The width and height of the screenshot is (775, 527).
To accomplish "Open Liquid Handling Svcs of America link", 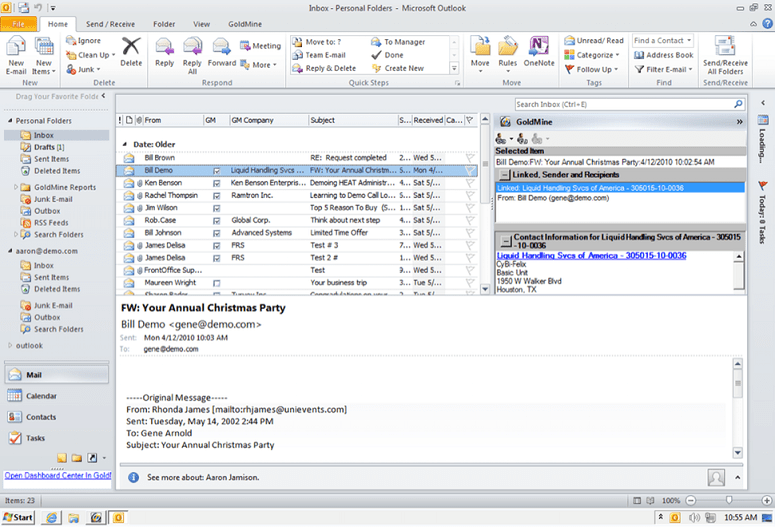I will tap(591, 255).
